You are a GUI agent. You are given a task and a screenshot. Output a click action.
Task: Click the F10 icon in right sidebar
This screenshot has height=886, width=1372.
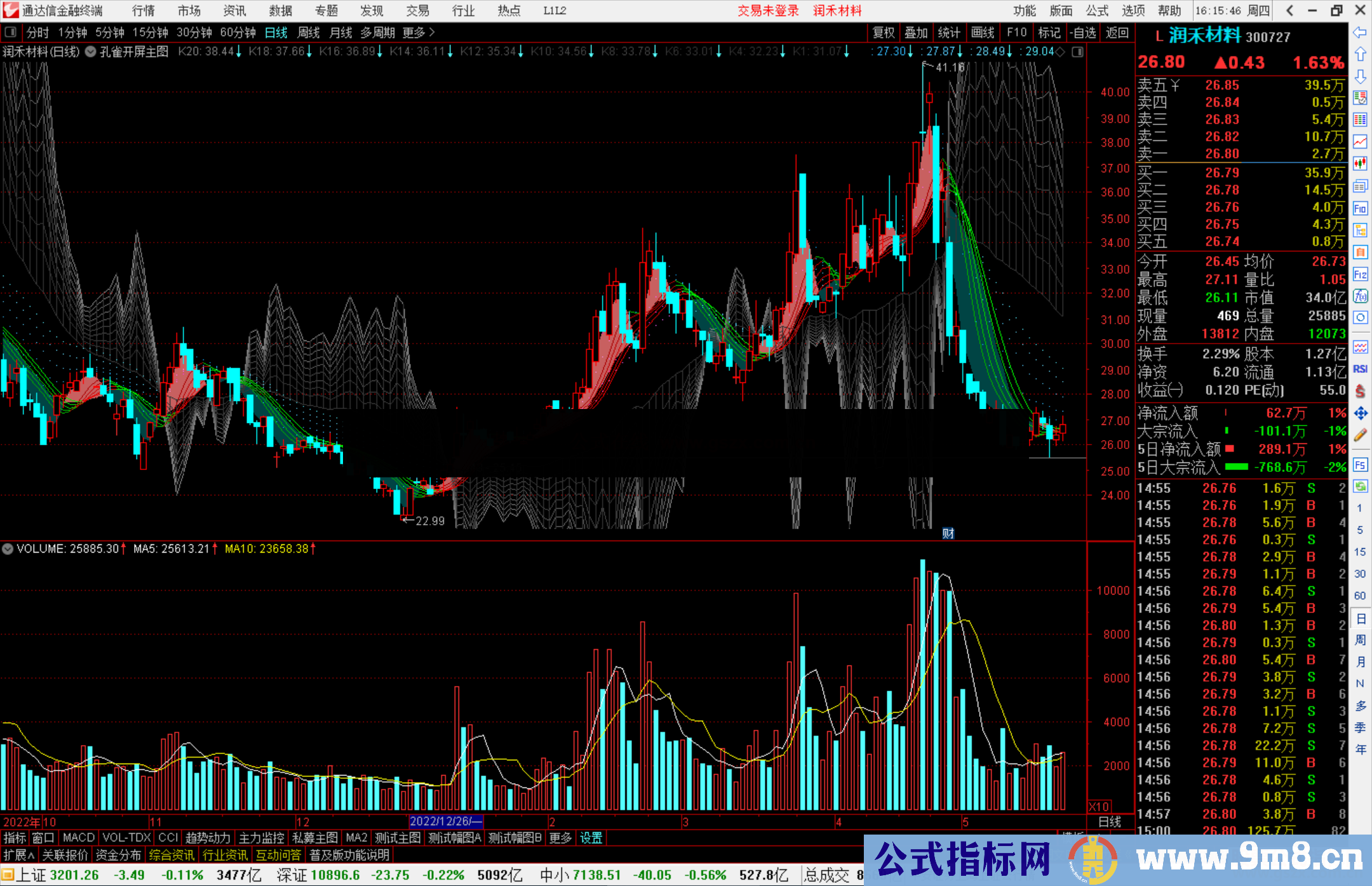click(x=1360, y=208)
